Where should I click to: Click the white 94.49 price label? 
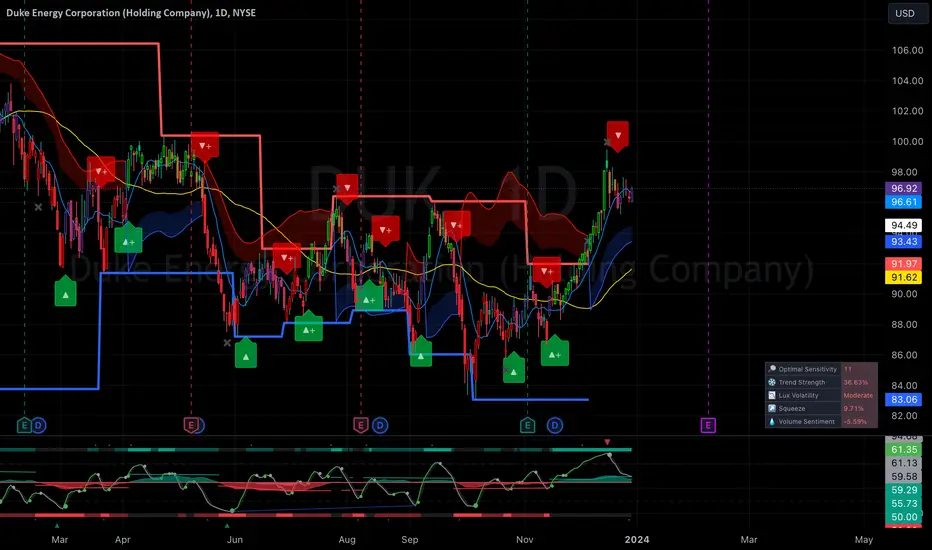pyautogui.click(x=903, y=225)
